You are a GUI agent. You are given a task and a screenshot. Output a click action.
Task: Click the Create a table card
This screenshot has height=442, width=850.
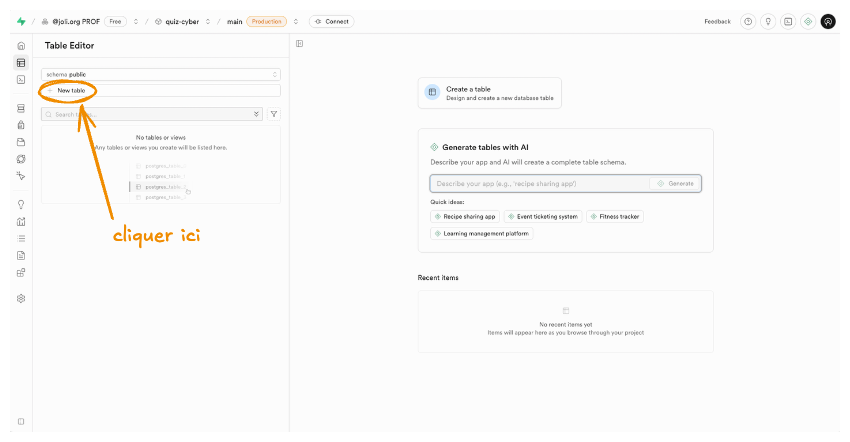[489, 93]
